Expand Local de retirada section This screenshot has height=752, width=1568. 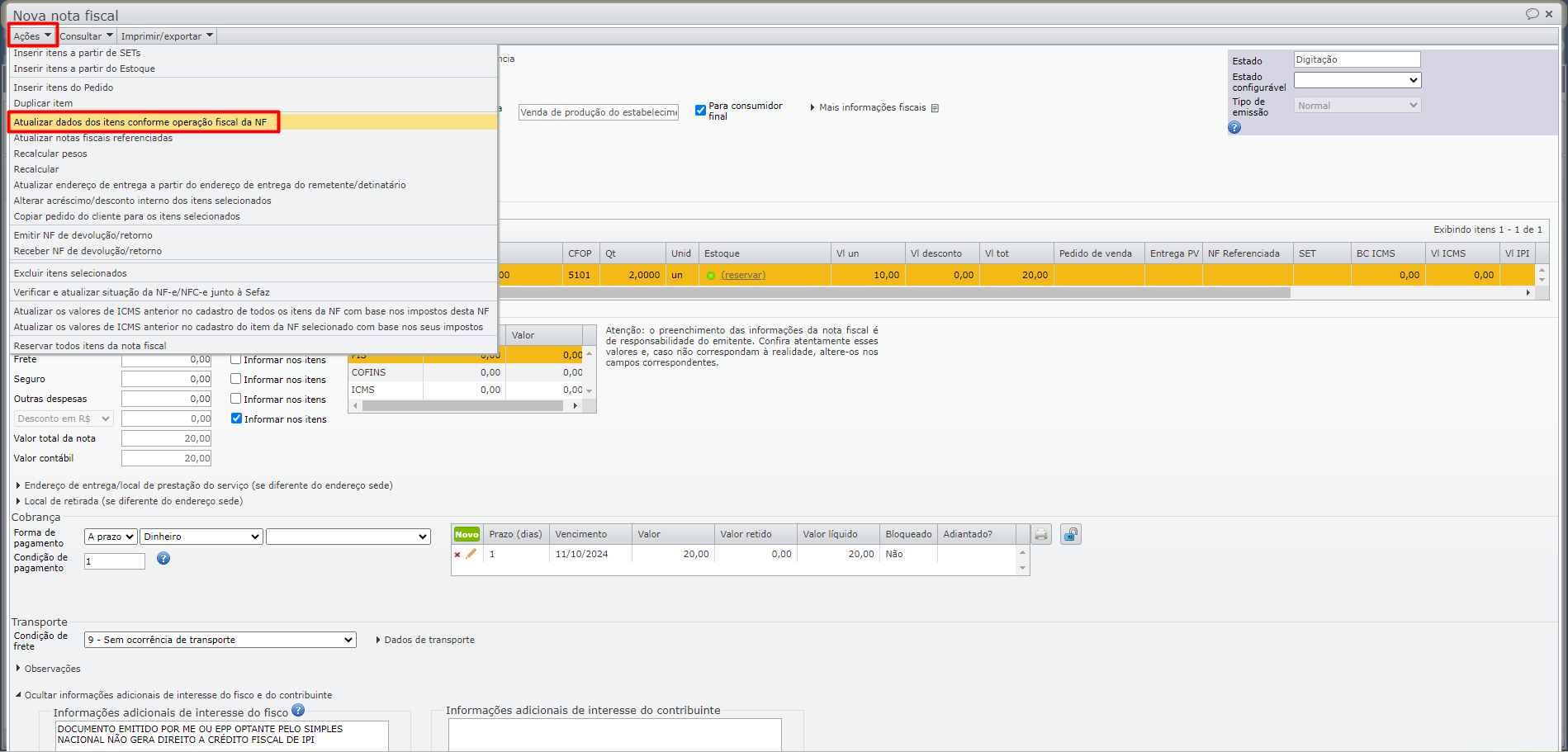130,501
